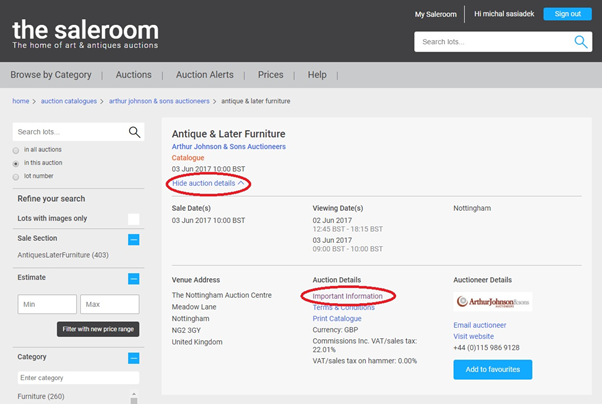Click 'Hi michal sasiadek' greeting

point(504,14)
